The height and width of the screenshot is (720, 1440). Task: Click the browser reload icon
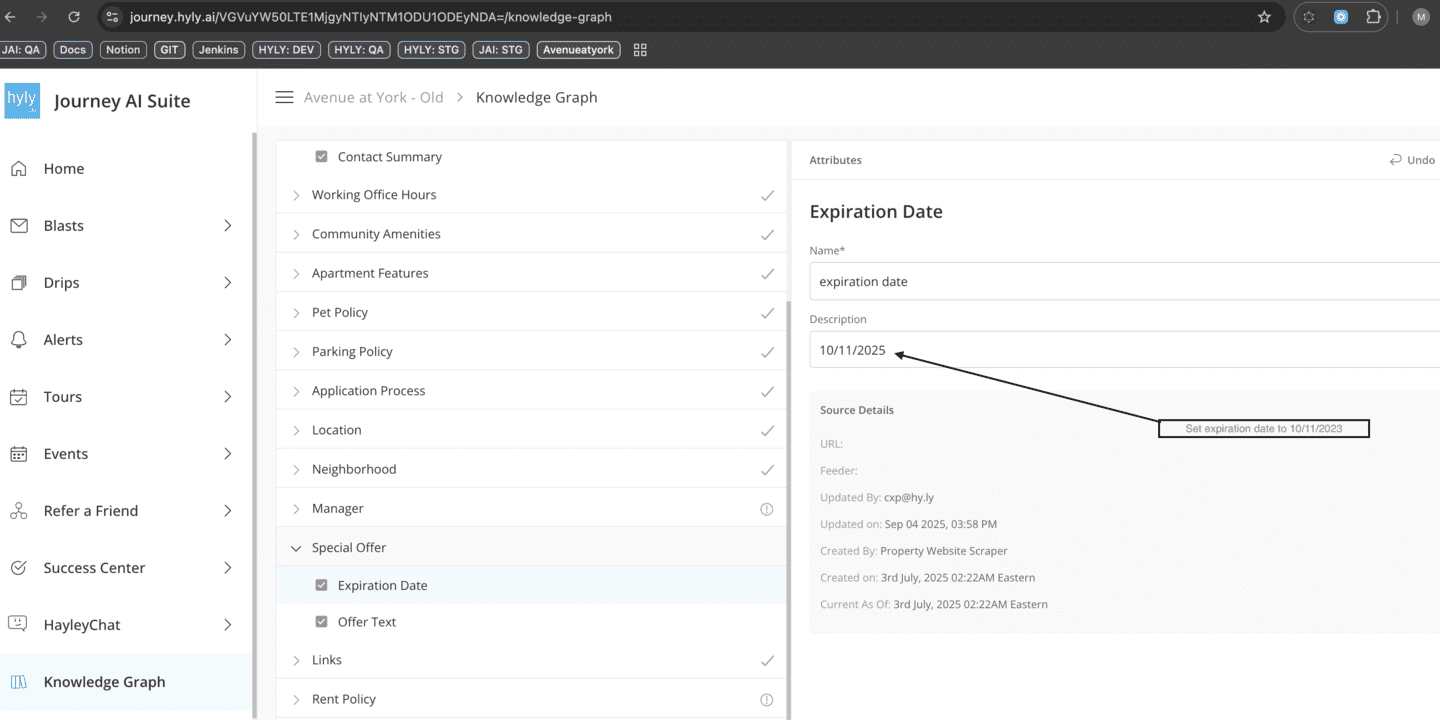click(74, 17)
